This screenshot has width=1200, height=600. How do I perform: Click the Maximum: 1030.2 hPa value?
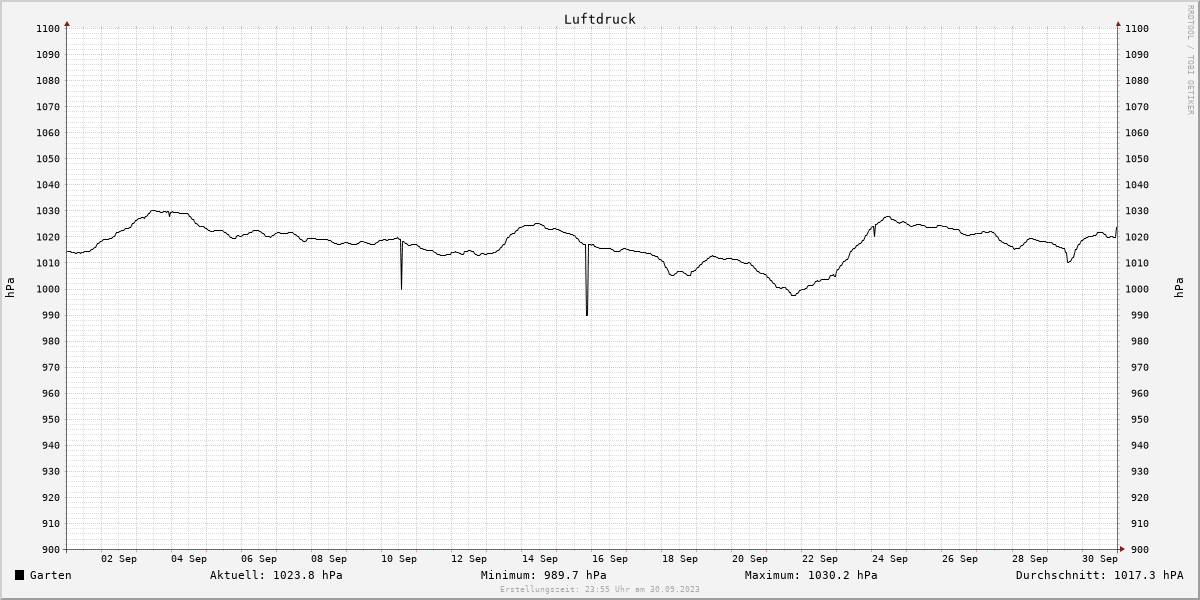(x=811, y=575)
